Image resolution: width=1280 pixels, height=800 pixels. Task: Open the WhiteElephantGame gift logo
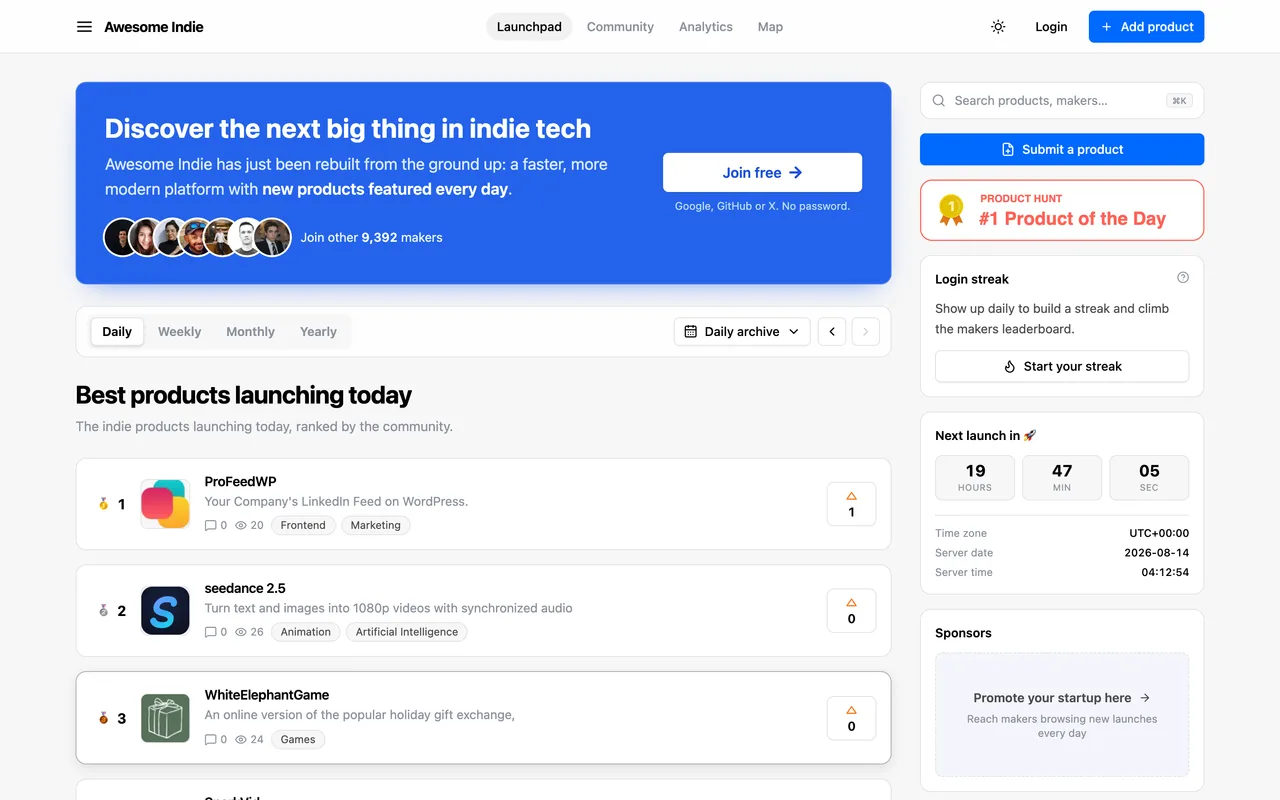pos(165,718)
